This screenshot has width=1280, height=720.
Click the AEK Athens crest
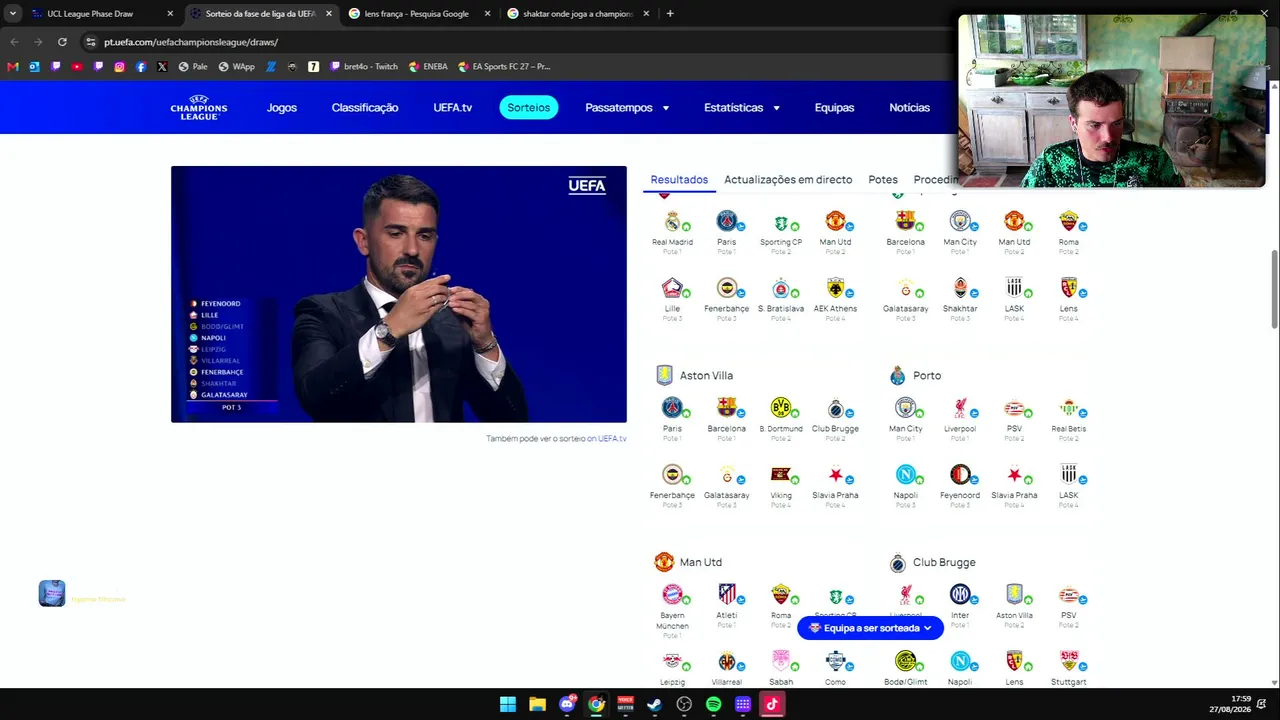coord(835,288)
